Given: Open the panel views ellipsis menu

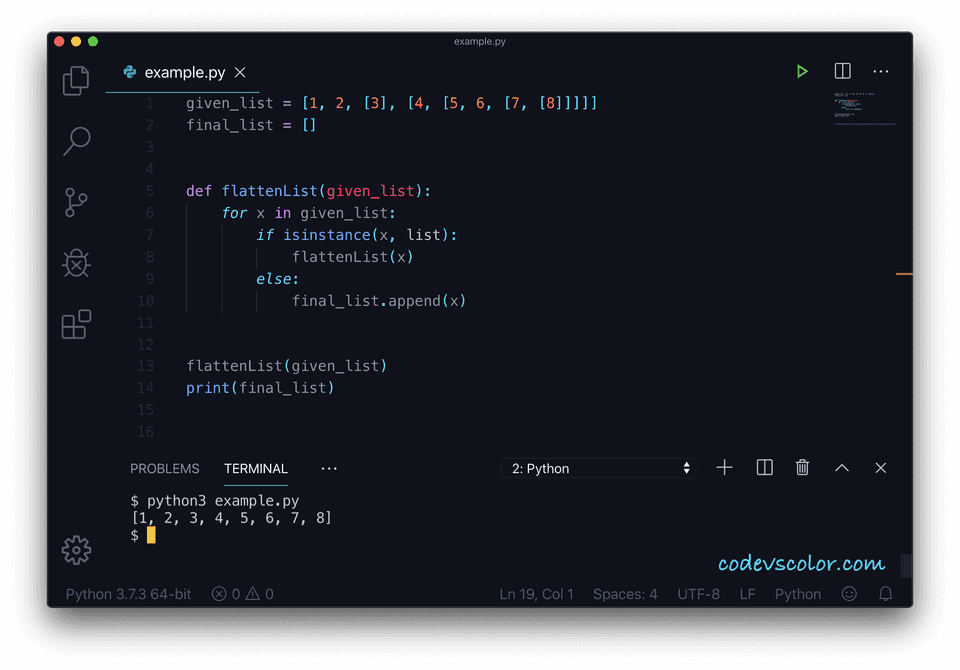Looking at the screenshot, I should 328,468.
